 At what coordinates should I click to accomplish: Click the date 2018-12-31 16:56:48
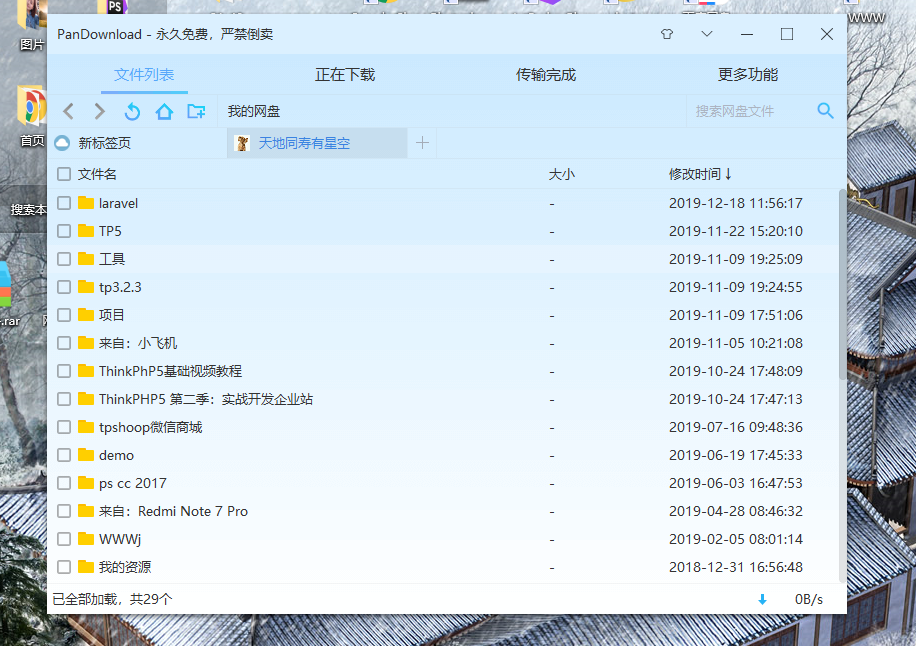[735, 567]
